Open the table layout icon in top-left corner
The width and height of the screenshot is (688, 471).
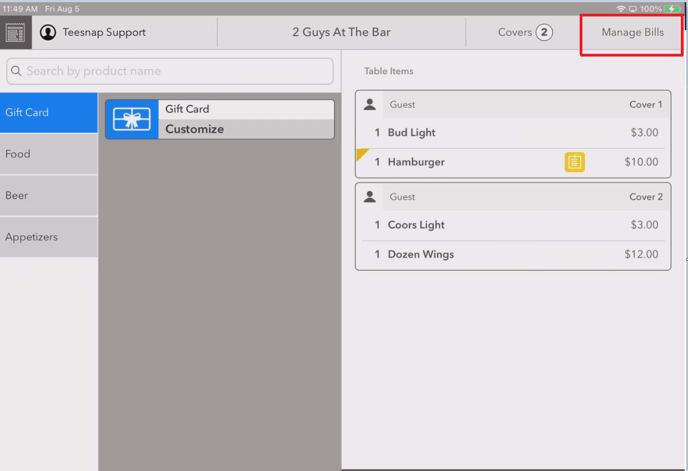click(15, 32)
